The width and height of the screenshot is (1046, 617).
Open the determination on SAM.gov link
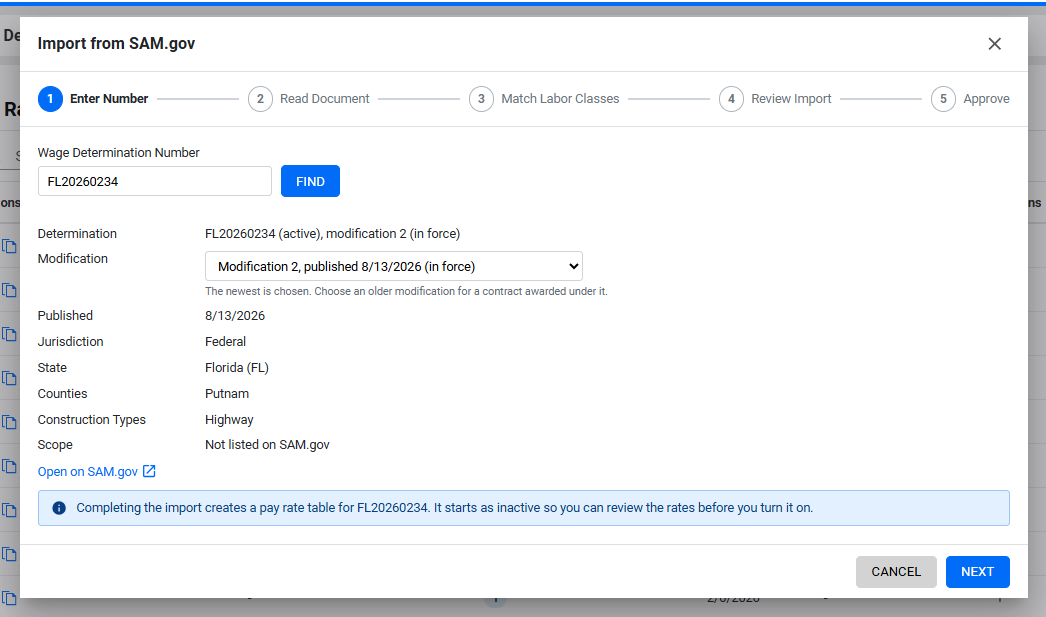coord(97,472)
